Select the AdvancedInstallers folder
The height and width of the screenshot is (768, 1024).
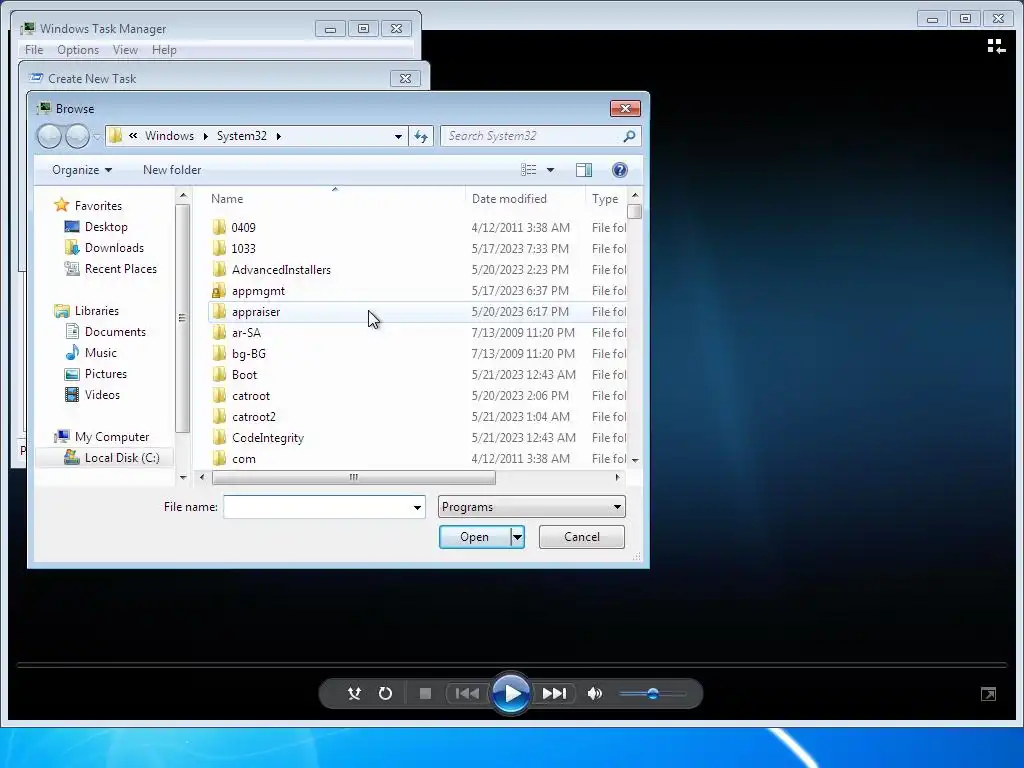pos(281,270)
